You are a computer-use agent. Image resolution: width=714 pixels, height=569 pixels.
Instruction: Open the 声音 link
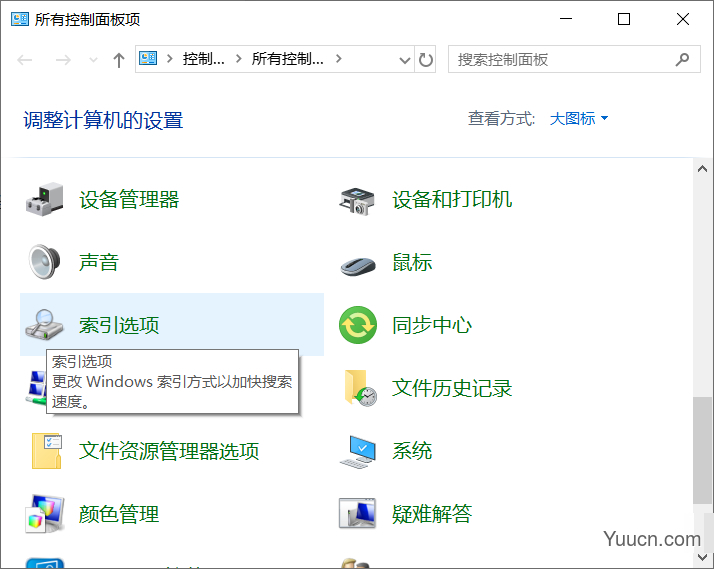click(99, 262)
